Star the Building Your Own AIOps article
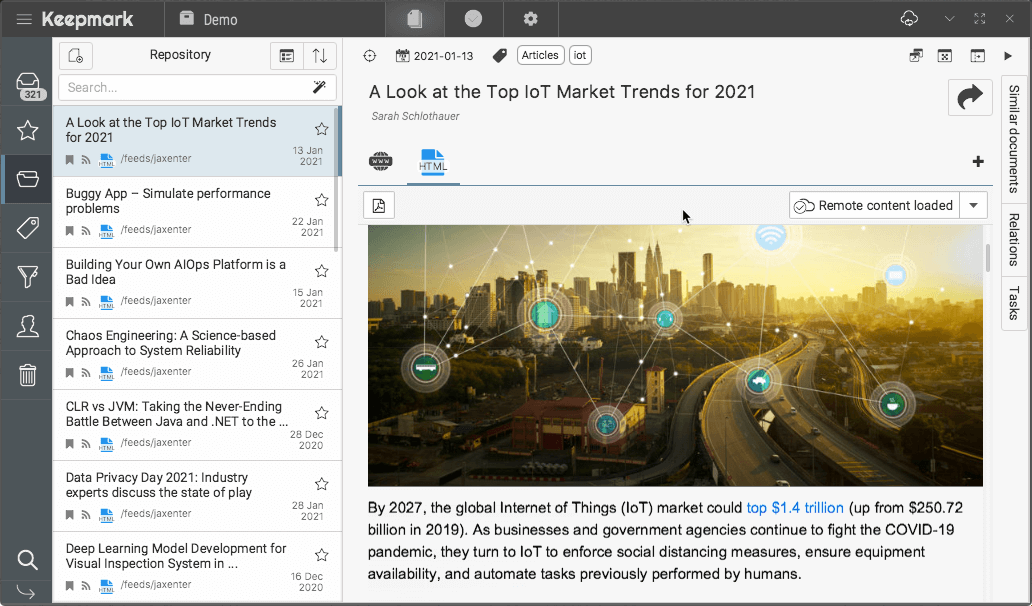The height and width of the screenshot is (606, 1032). click(x=321, y=271)
